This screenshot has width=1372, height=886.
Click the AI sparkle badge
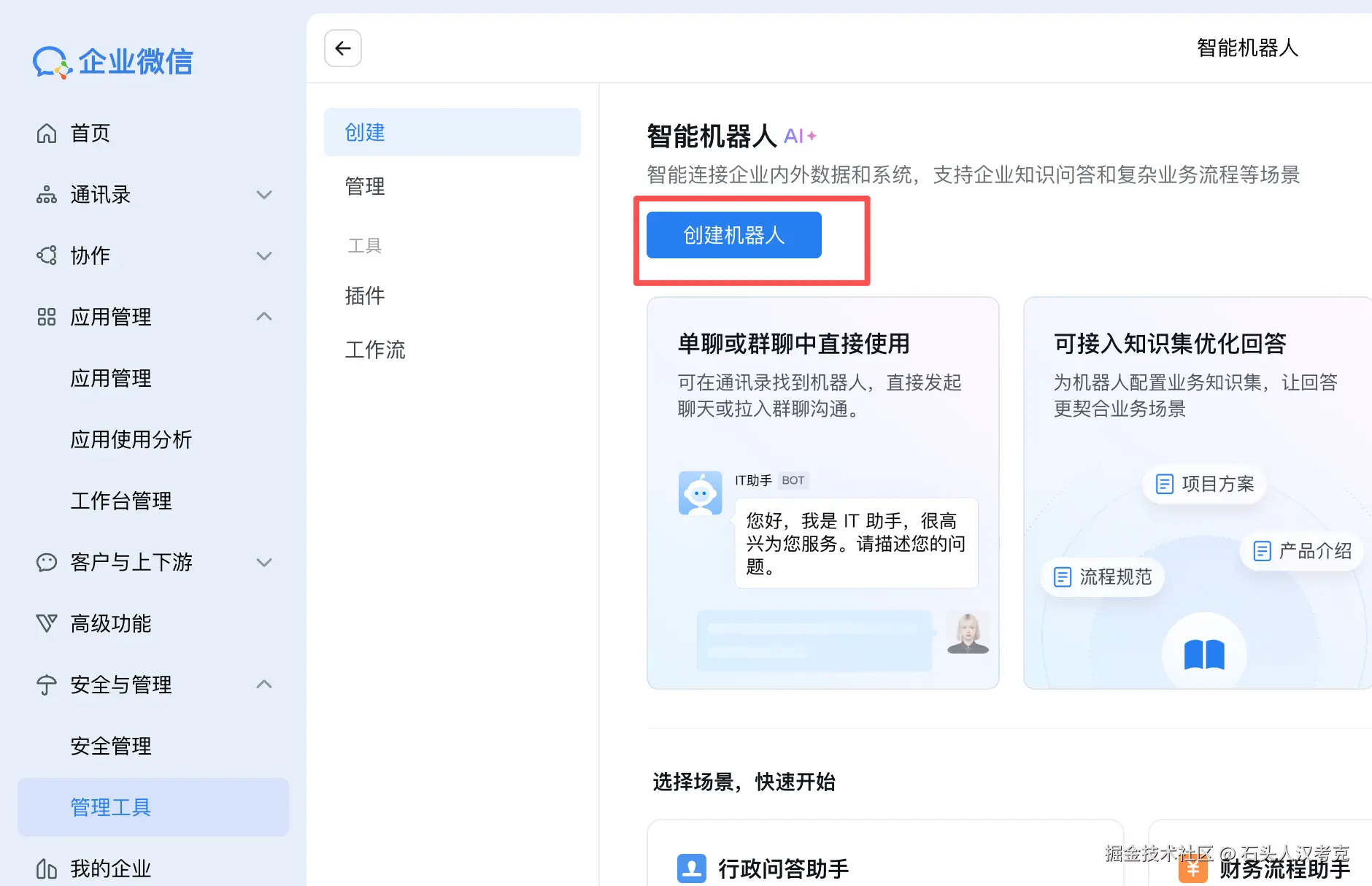(800, 136)
